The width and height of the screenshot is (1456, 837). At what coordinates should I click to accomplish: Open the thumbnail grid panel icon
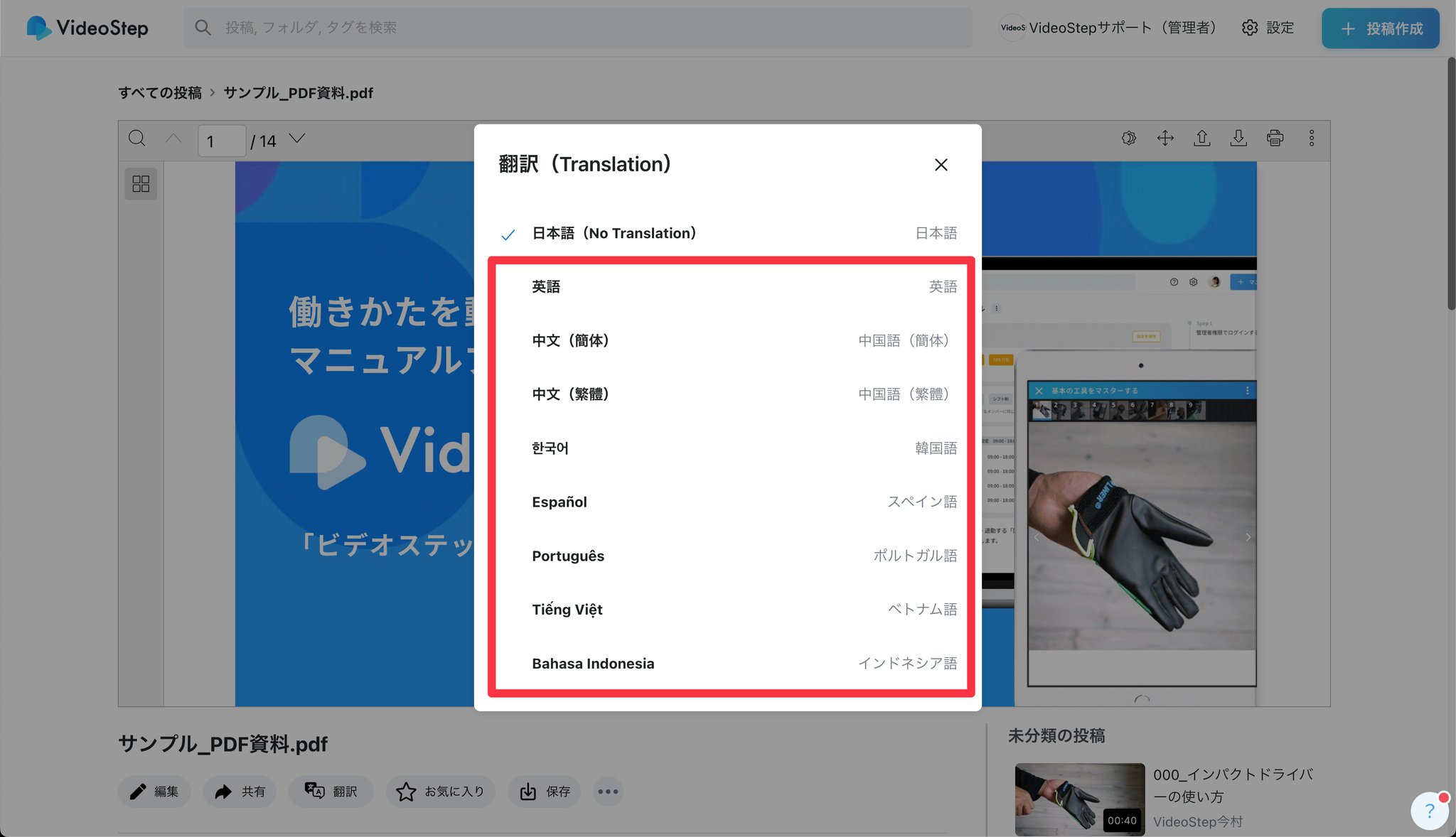click(141, 184)
